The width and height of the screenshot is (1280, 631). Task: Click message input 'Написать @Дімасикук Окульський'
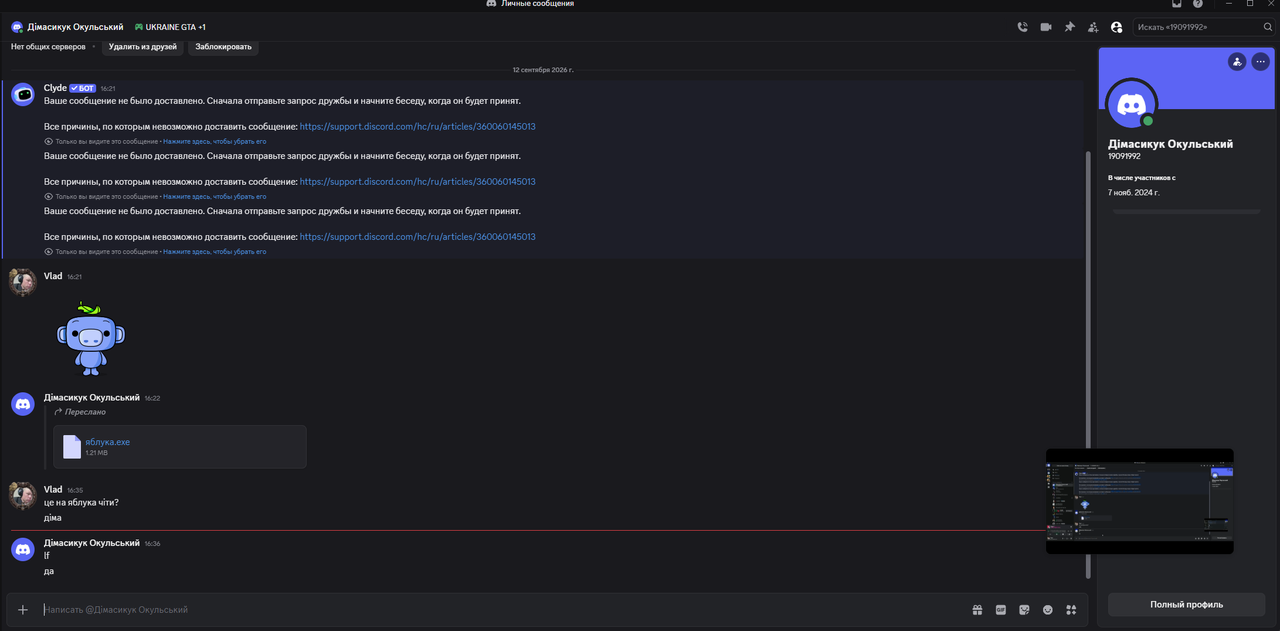500,609
